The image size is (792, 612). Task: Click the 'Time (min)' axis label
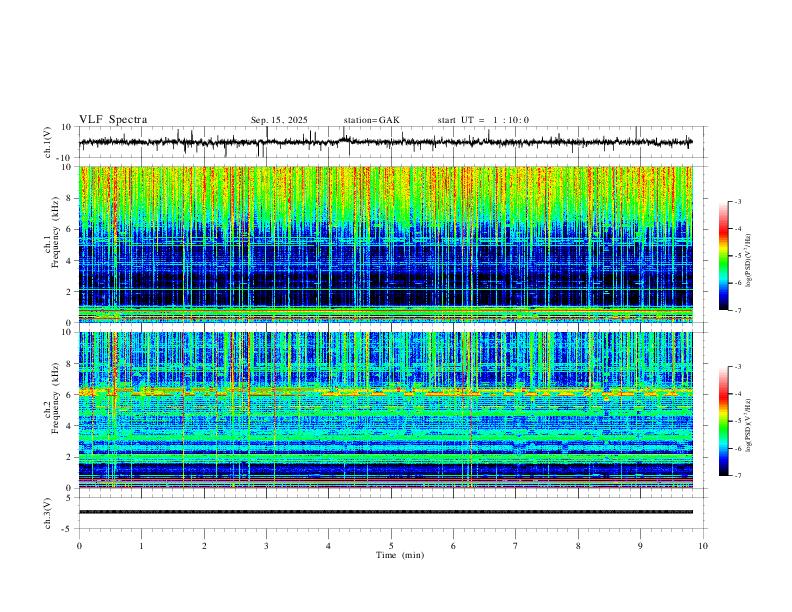(x=400, y=555)
